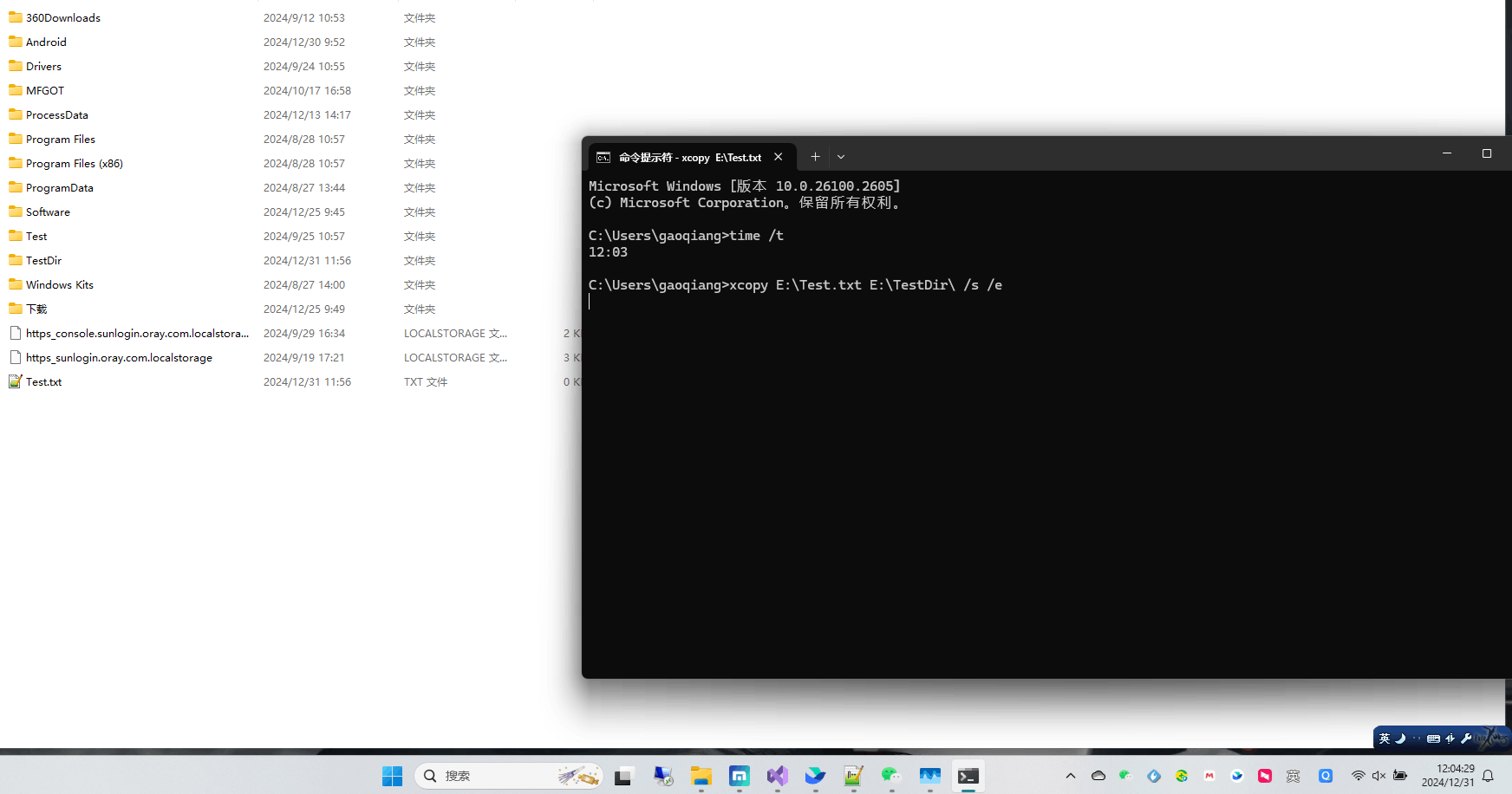
Task: Open the Windows Start menu
Action: [x=392, y=776]
